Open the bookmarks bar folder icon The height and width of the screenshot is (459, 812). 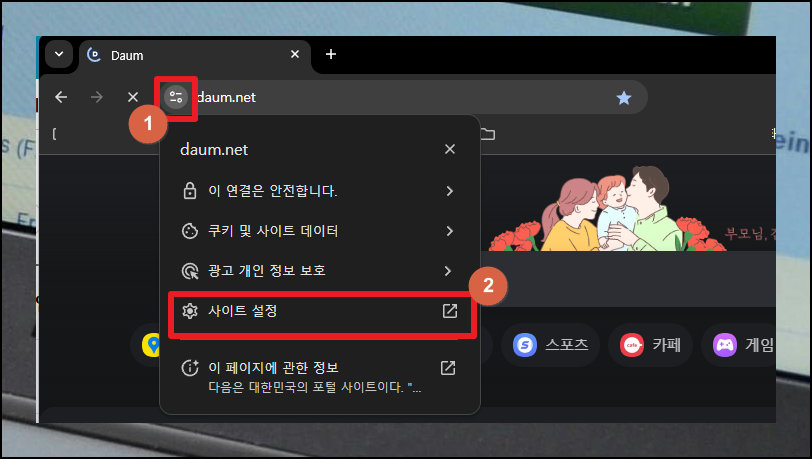pyautogui.click(x=487, y=134)
